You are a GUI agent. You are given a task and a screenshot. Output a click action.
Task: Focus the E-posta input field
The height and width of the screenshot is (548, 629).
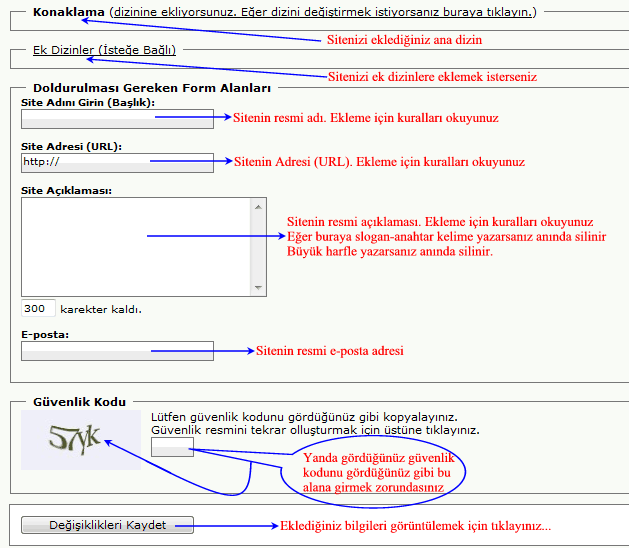117,351
